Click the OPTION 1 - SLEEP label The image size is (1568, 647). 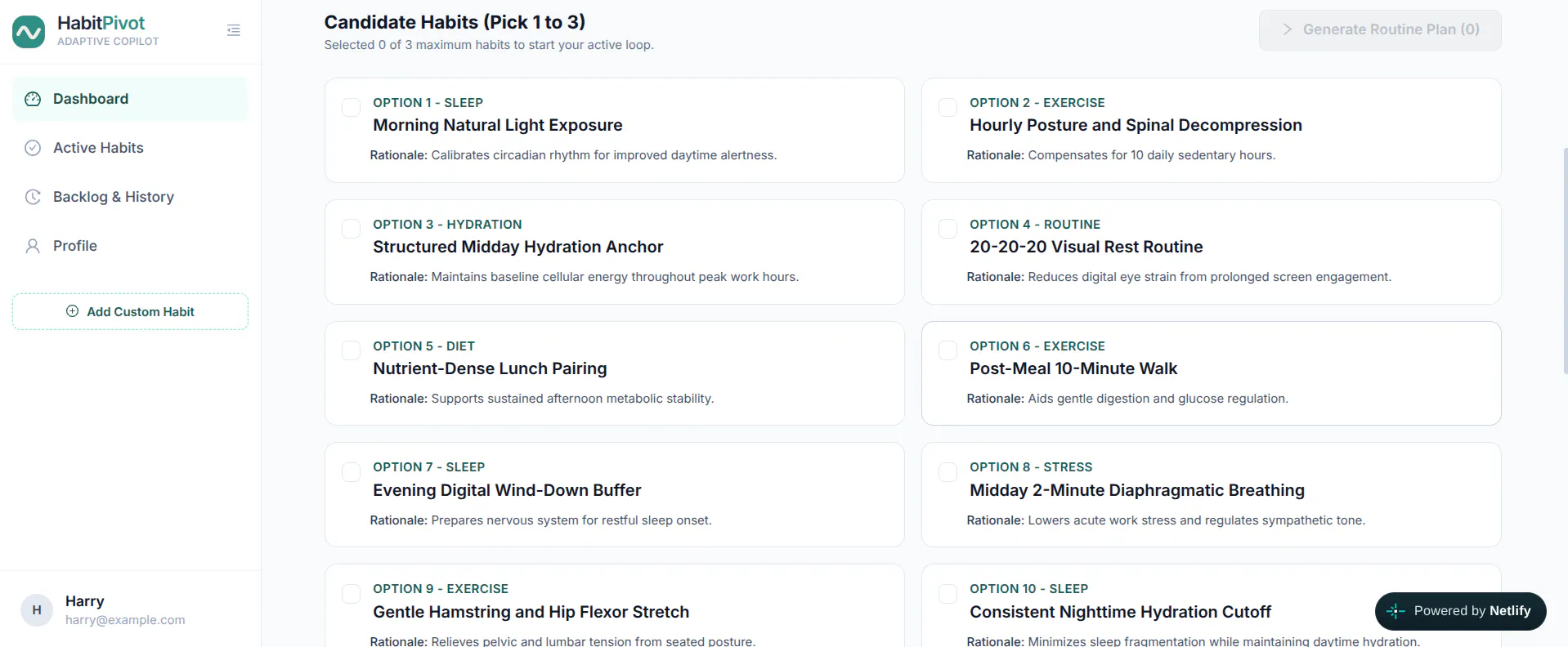pyautogui.click(x=428, y=103)
